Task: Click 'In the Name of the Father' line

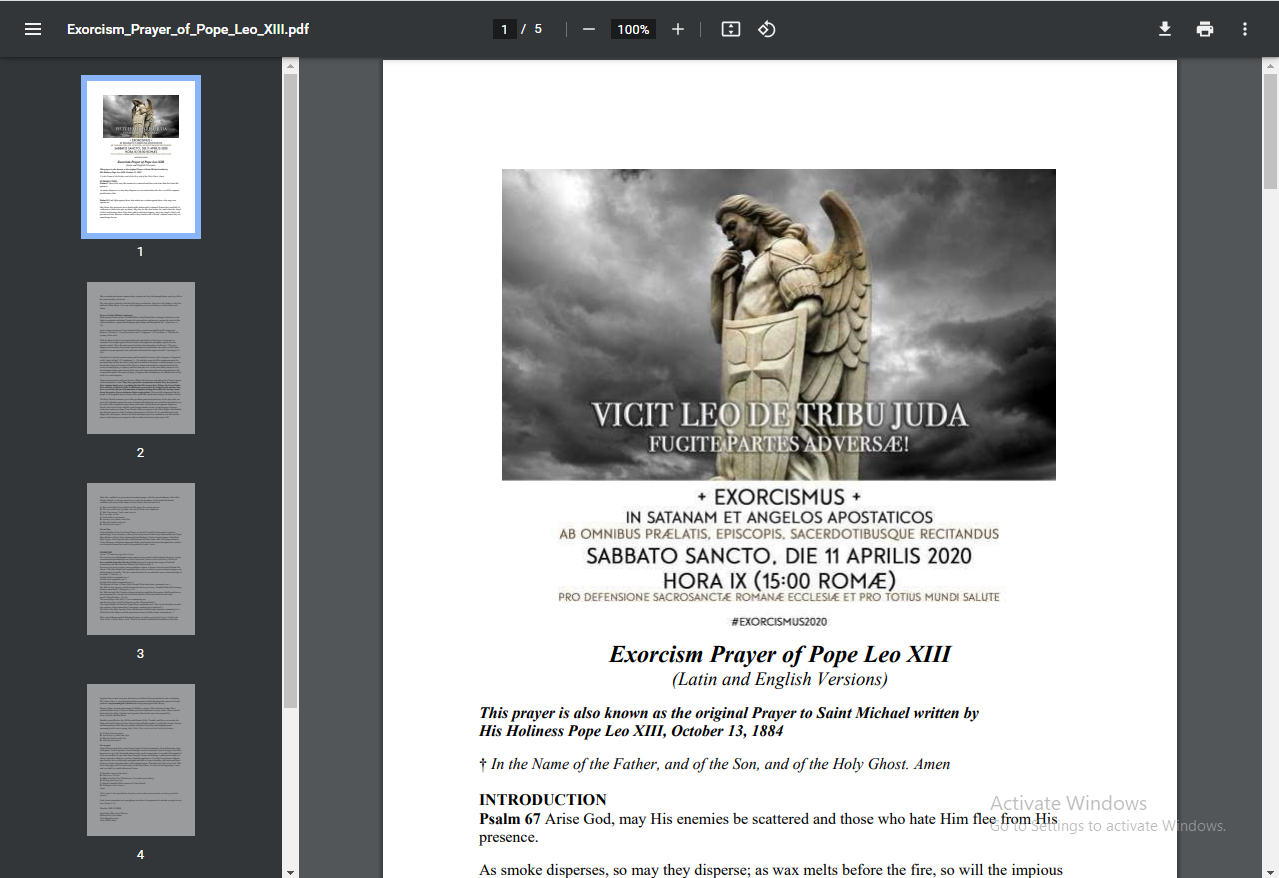Action: [x=715, y=764]
